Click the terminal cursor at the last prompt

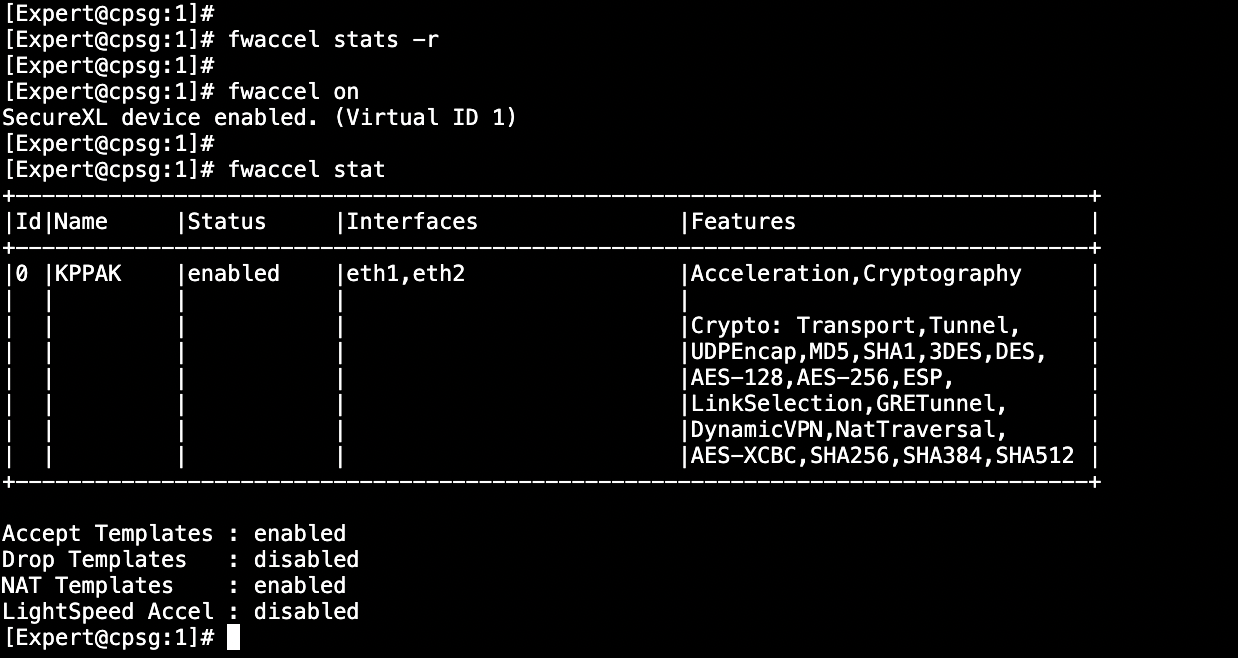coord(233,637)
